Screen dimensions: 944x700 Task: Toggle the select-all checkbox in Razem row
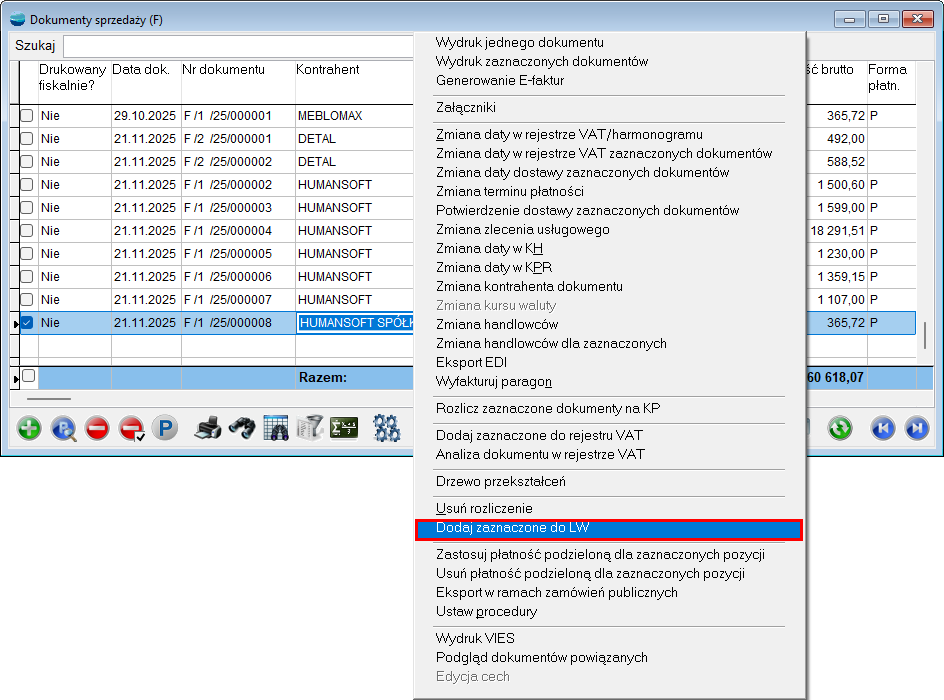[28, 377]
